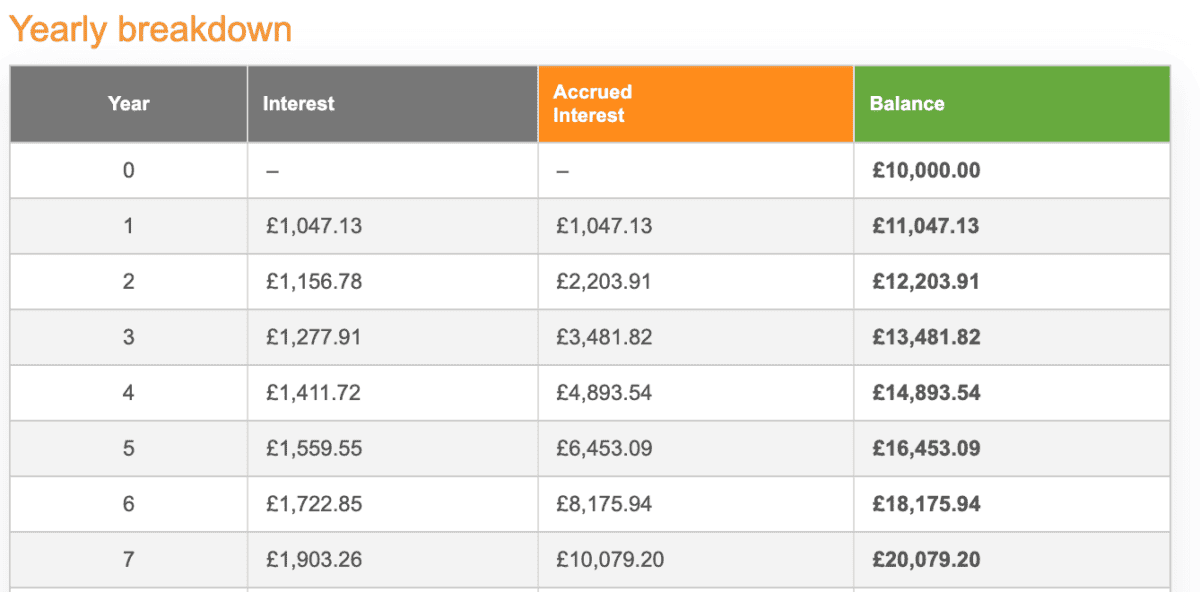1200x592 pixels.
Task: Click balance cell £11,047.13
Action: click(926, 226)
